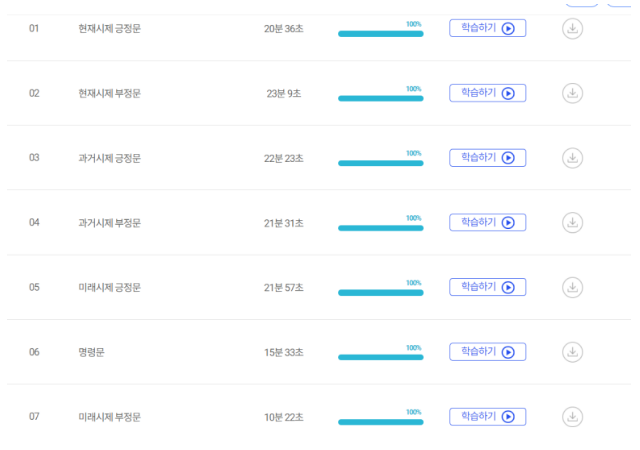640x450 pixels.
Task: Download 과거시제 부정문 lesson file
Action: pyautogui.click(x=572, y=222)
